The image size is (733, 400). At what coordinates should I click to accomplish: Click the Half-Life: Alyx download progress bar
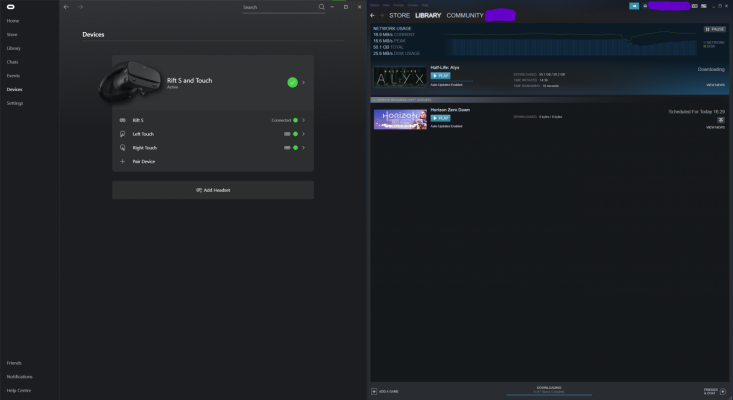pos(452,81)
